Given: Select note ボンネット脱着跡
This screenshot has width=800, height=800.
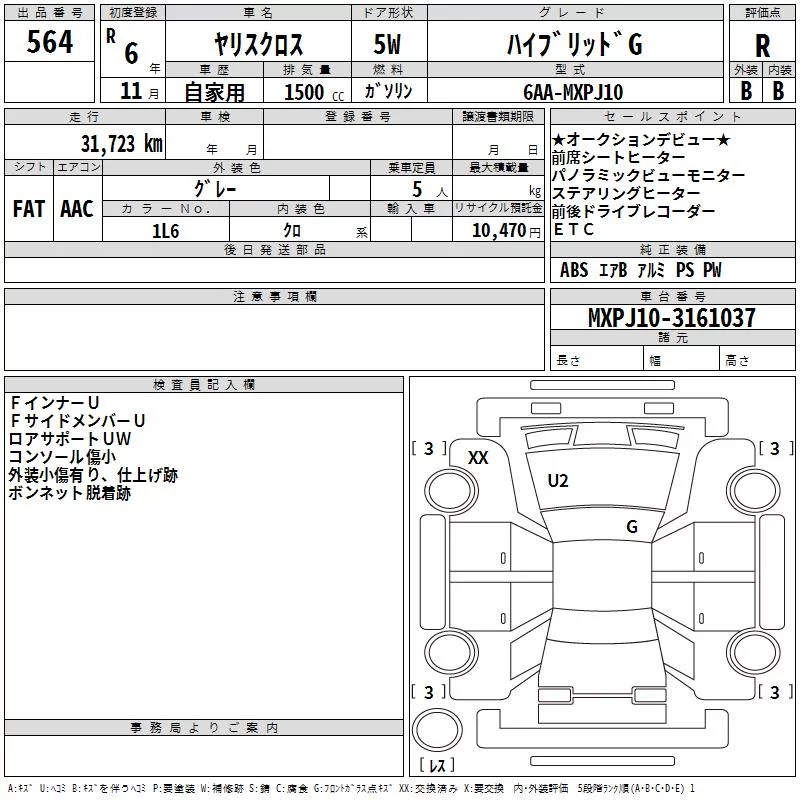Looking at the screenshot, I should coord(70,493).
